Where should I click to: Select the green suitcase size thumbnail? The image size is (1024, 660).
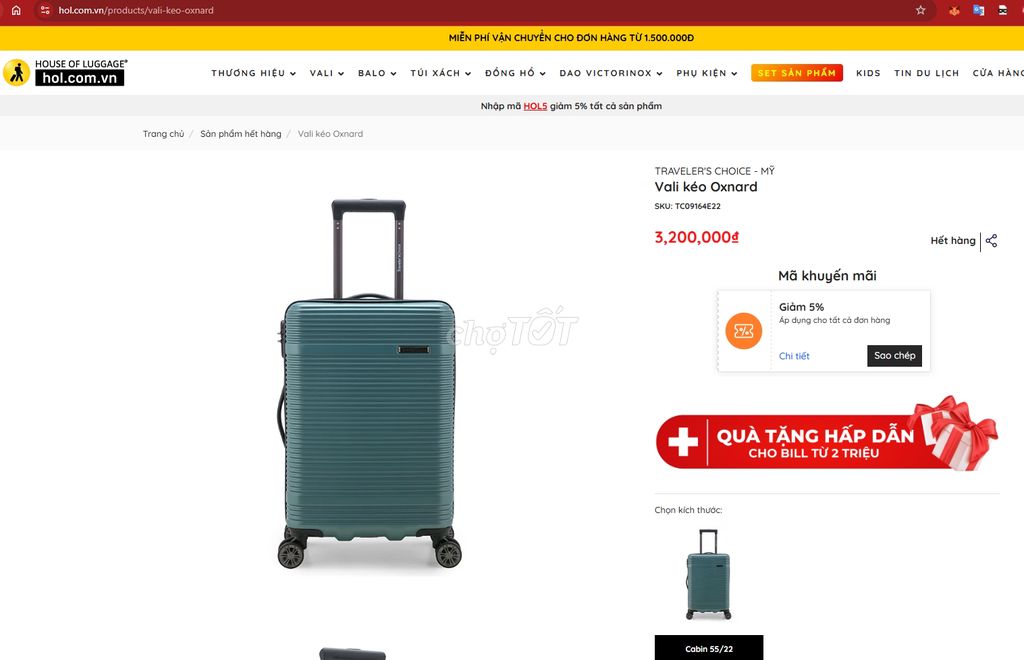coord(709,574)
